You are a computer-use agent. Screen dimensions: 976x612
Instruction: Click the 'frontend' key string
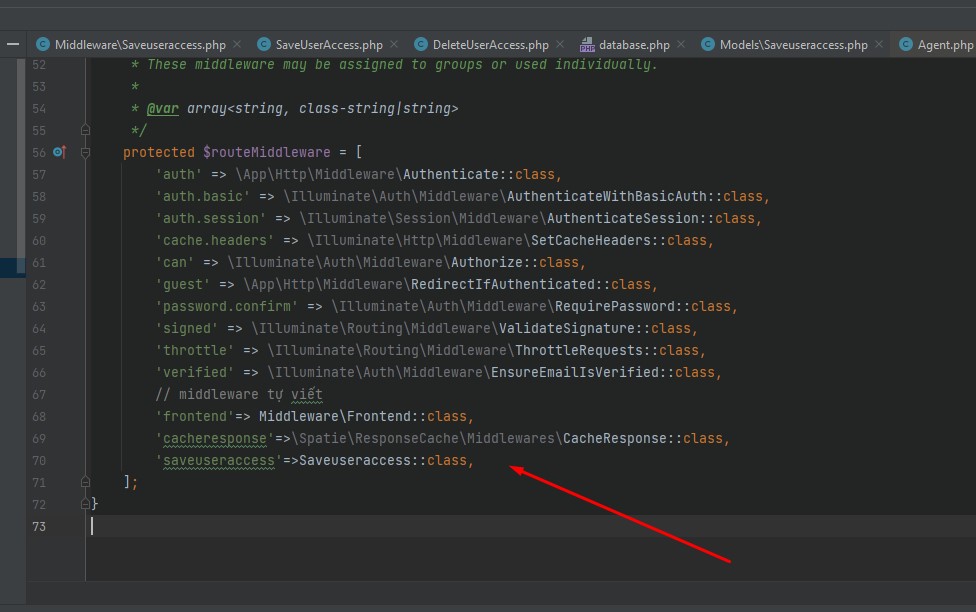[x=195, y=417]
